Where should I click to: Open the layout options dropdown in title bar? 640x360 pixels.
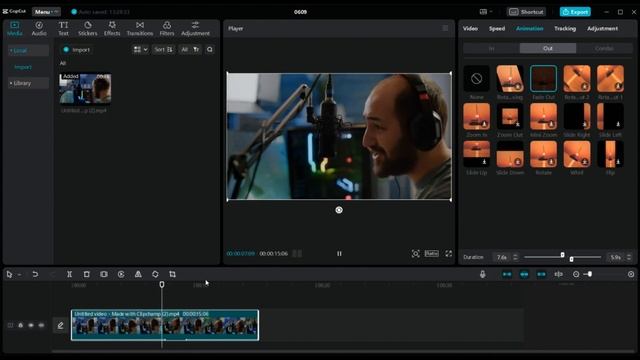point(486,12)
